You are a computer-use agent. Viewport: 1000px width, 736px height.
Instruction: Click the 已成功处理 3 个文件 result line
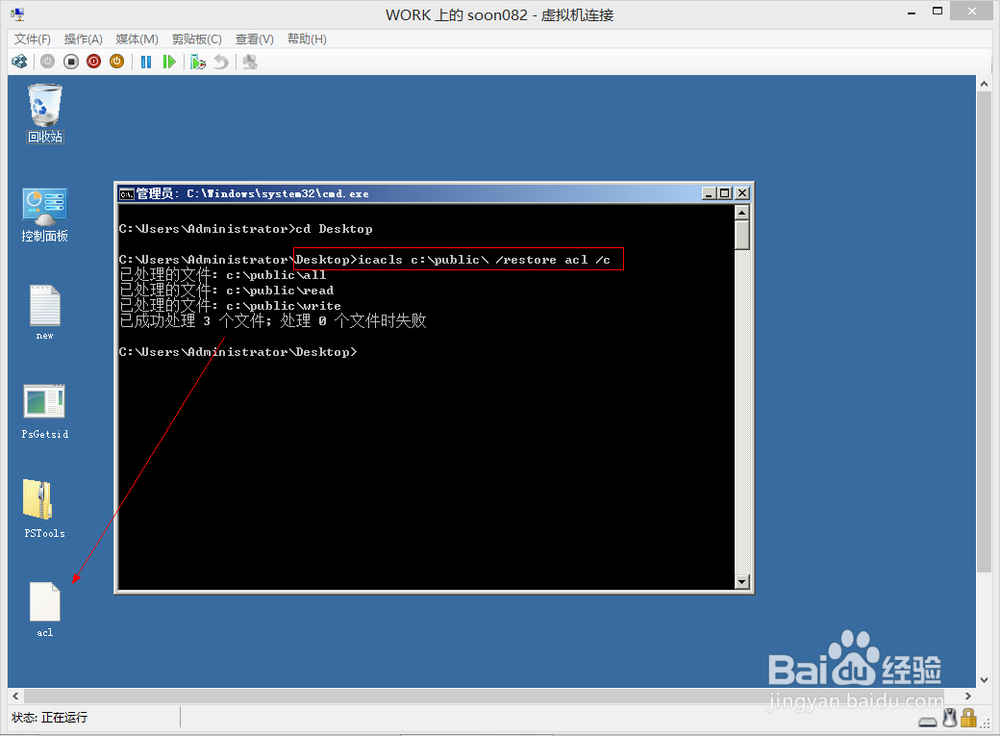point(272,321)
